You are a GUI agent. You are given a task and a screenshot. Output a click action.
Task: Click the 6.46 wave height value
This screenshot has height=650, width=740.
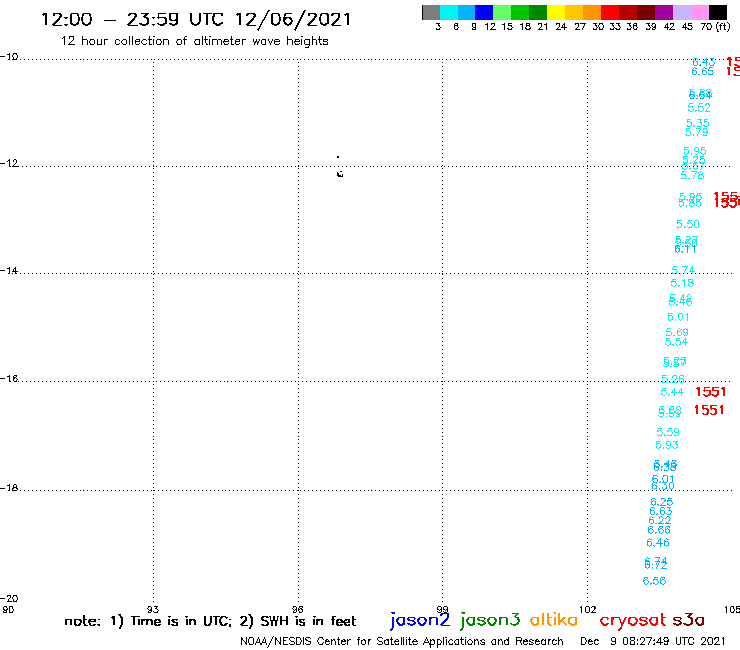pyautogui.click(x=658, y=543)
